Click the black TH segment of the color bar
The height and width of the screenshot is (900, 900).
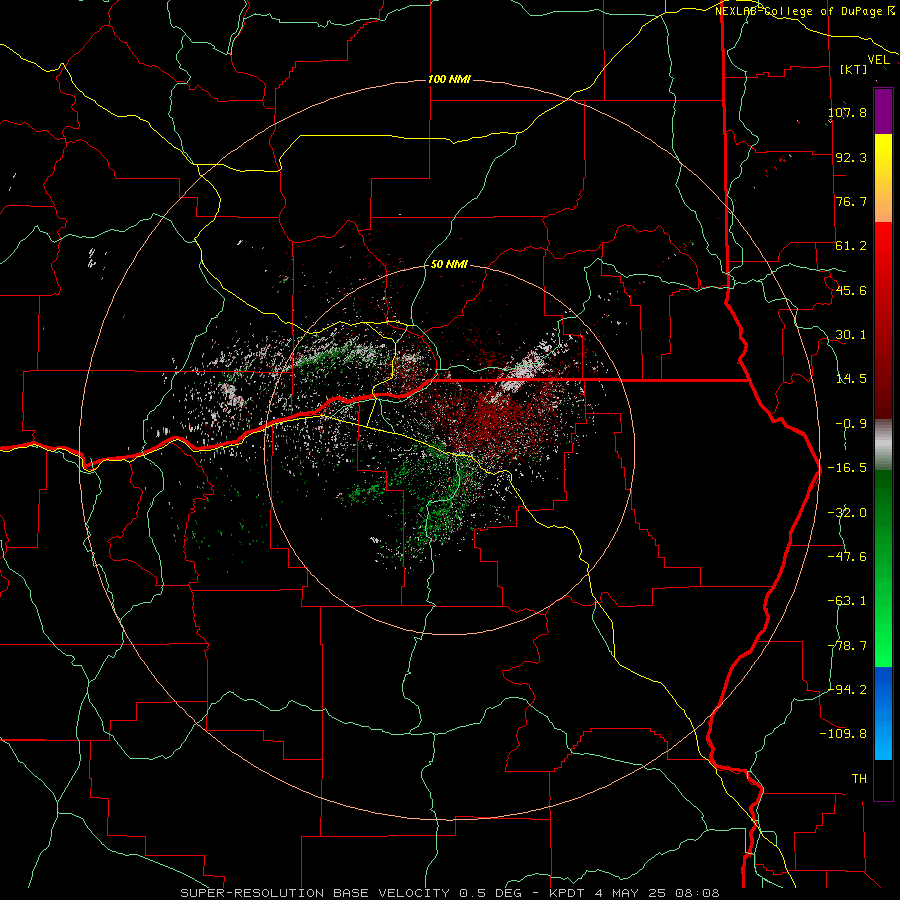click(x=883, y=780)
